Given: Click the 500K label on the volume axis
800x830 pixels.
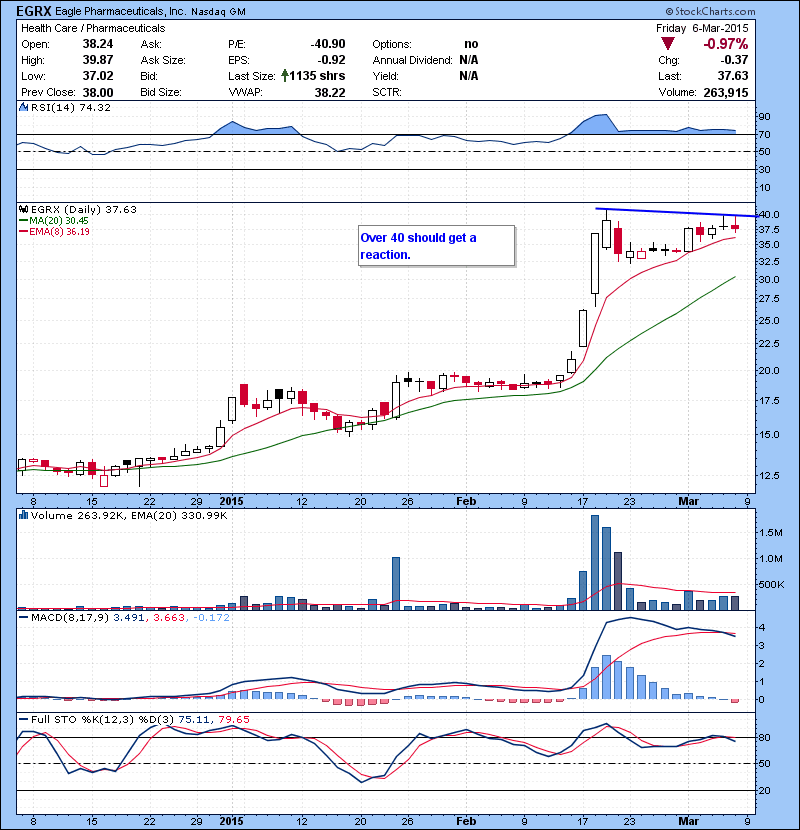Looking at the screenshot, I should (771, 584).
